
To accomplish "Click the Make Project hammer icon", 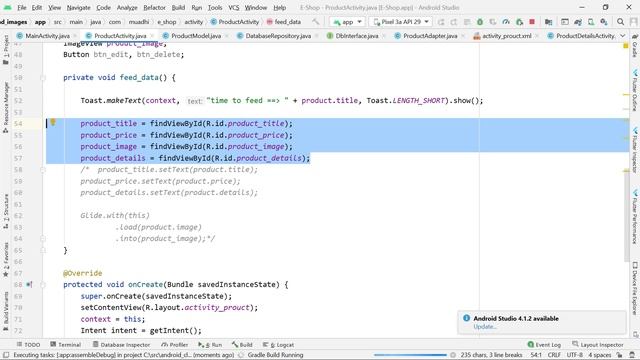I will coord(316,22).
